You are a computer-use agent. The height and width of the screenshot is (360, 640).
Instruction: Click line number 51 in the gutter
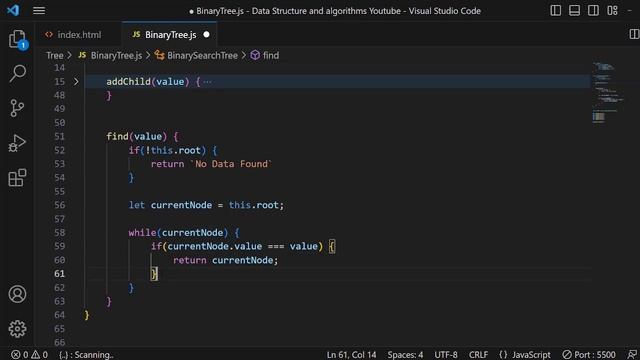pos(60,136)
